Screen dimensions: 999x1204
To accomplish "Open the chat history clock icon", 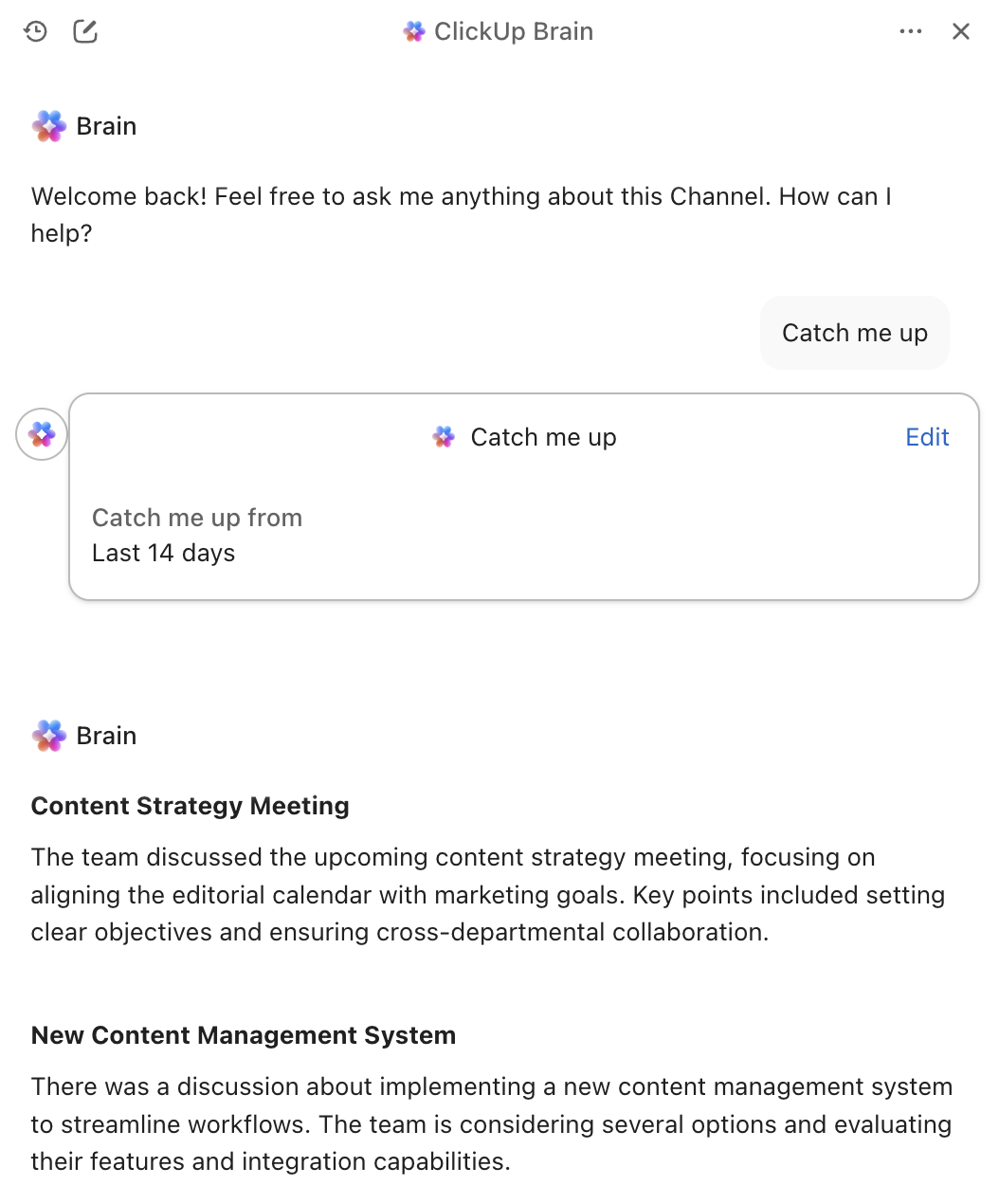I will point(36,31).
